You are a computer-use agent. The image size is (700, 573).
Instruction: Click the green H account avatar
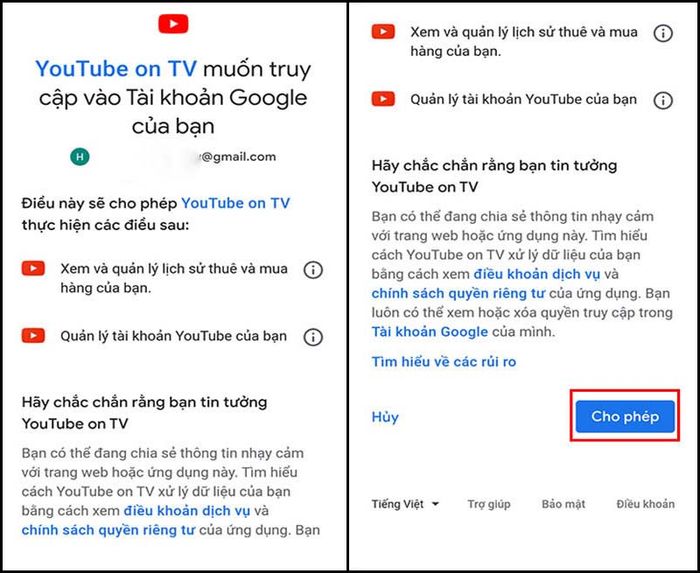(x=80, y=157)
